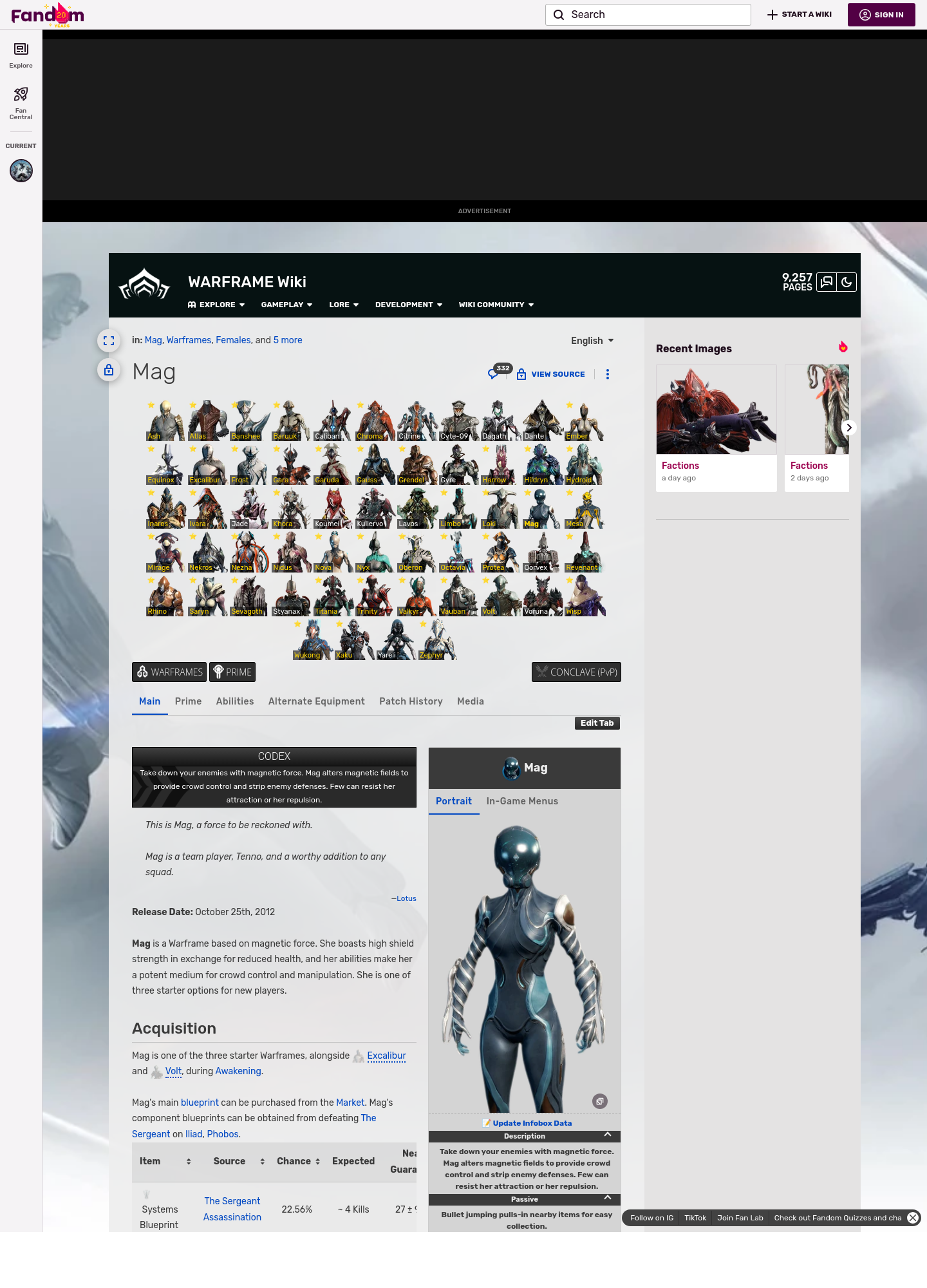Click the image gallery icon on portrait

coord(599,1101)
